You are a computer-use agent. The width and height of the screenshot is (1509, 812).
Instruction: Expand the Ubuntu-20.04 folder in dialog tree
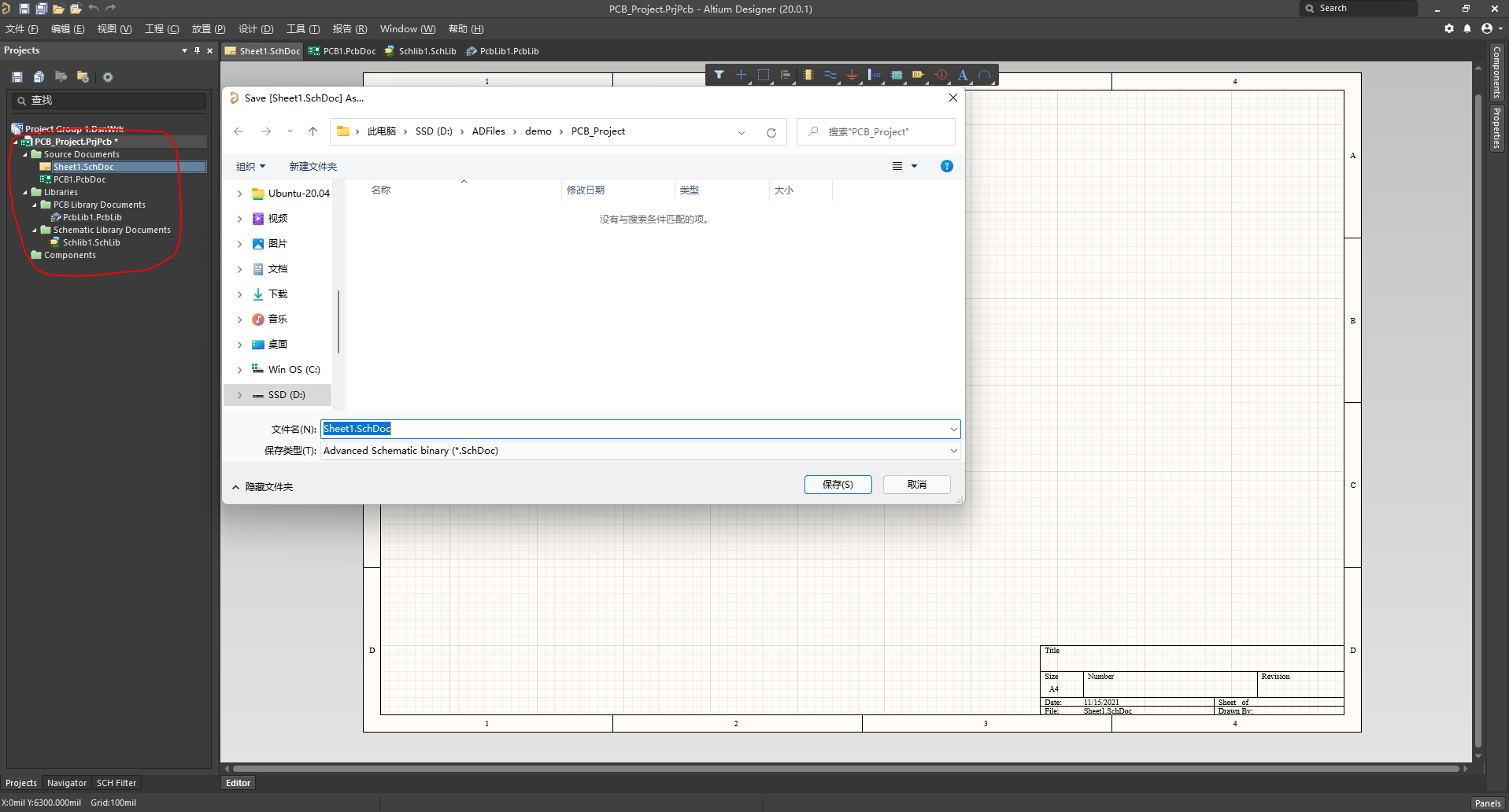[240, 194]
